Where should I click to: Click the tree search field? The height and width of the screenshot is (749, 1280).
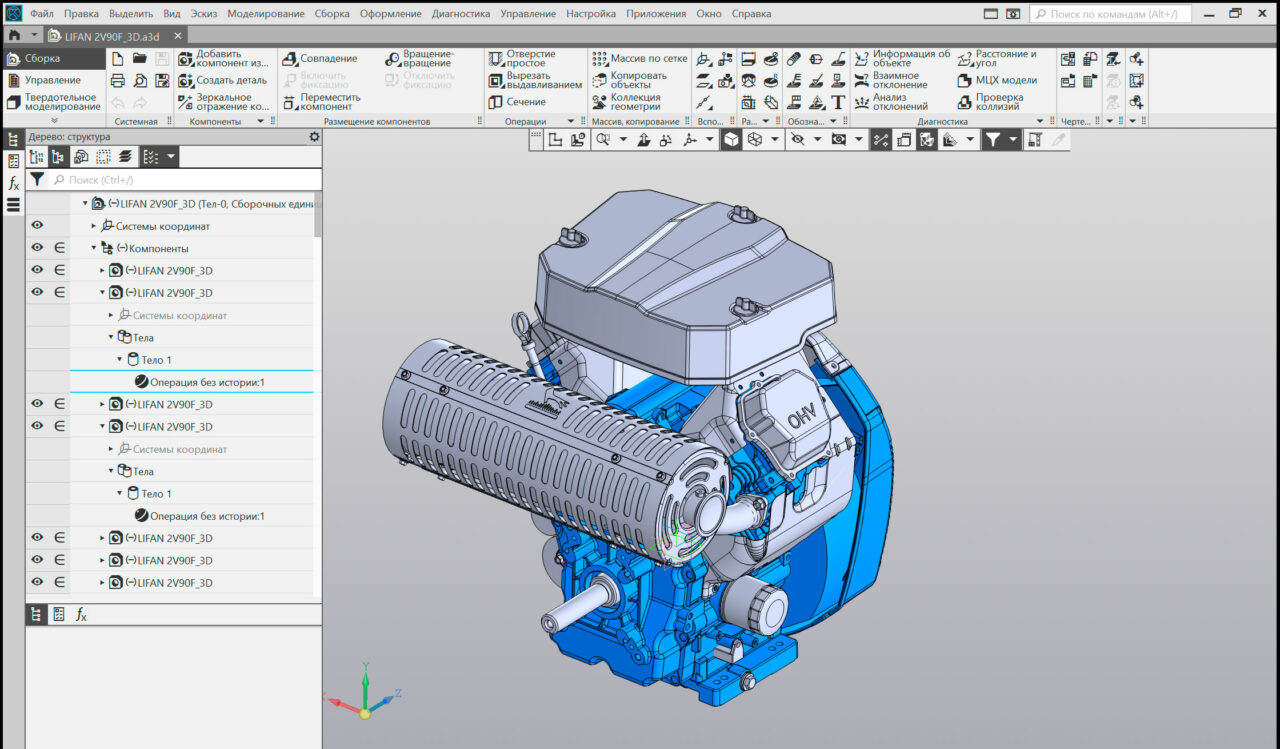(185, 180)
